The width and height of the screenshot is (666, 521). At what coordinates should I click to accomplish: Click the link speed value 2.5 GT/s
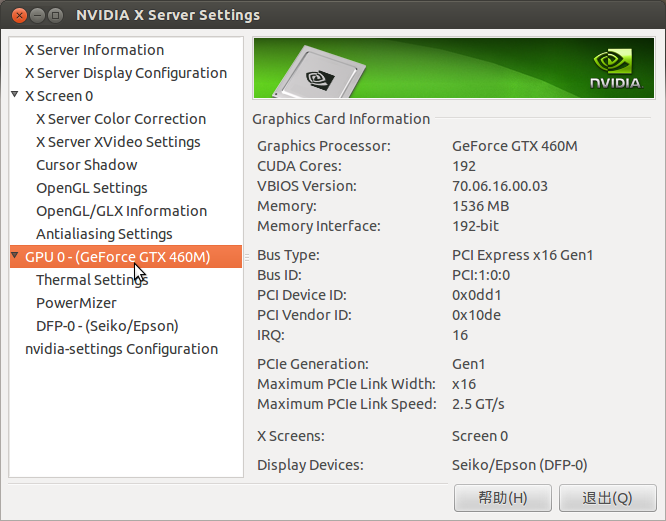coord(478,404)
